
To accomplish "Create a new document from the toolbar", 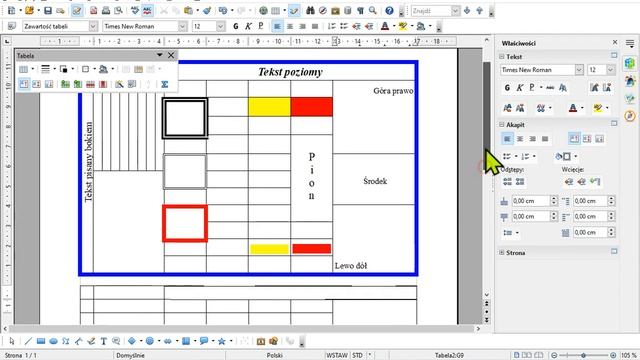I will click(x=12, y=11).
